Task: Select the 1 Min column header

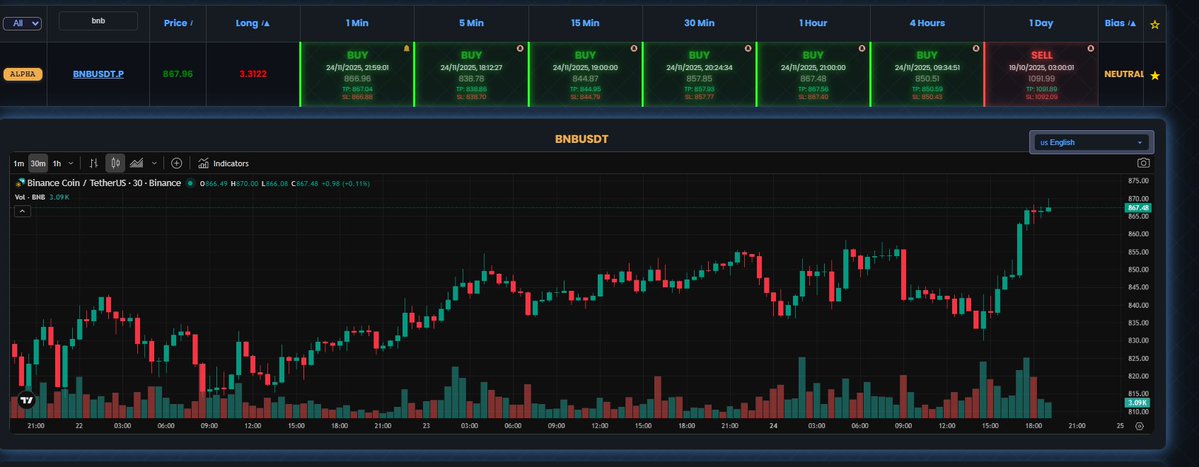Action: click(x=357, y=23)
